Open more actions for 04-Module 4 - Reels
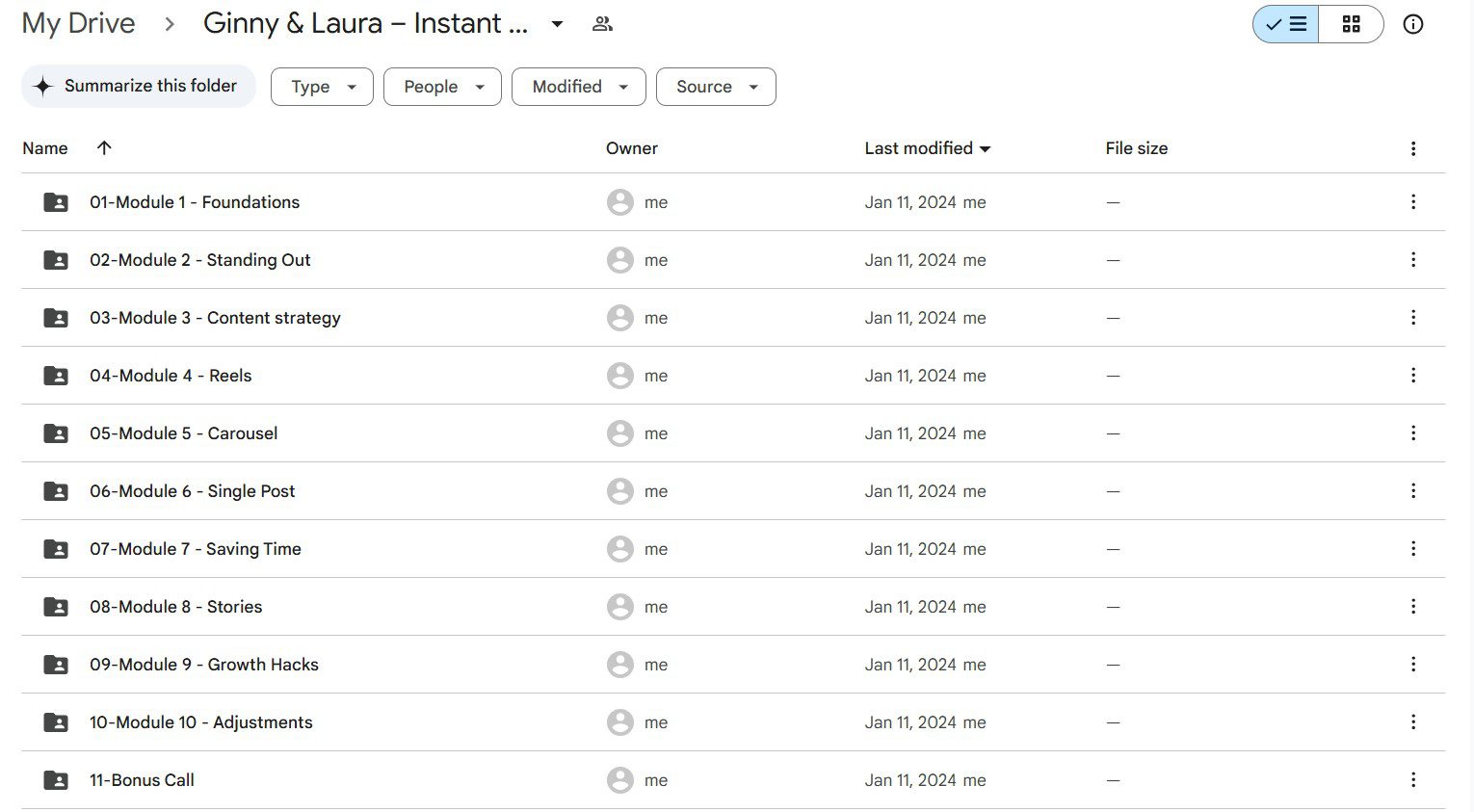The width and height of the screenshot is (1474, 812). (1412, 376)
